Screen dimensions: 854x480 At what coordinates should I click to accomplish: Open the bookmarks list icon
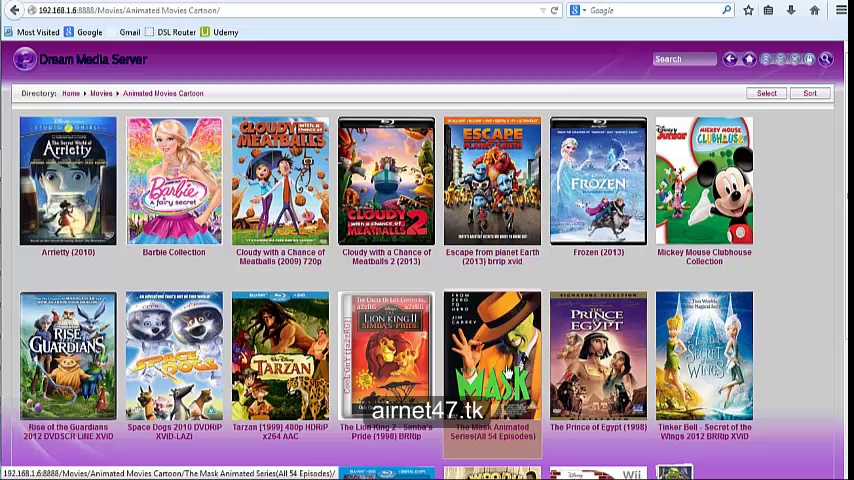click(768, 10)
